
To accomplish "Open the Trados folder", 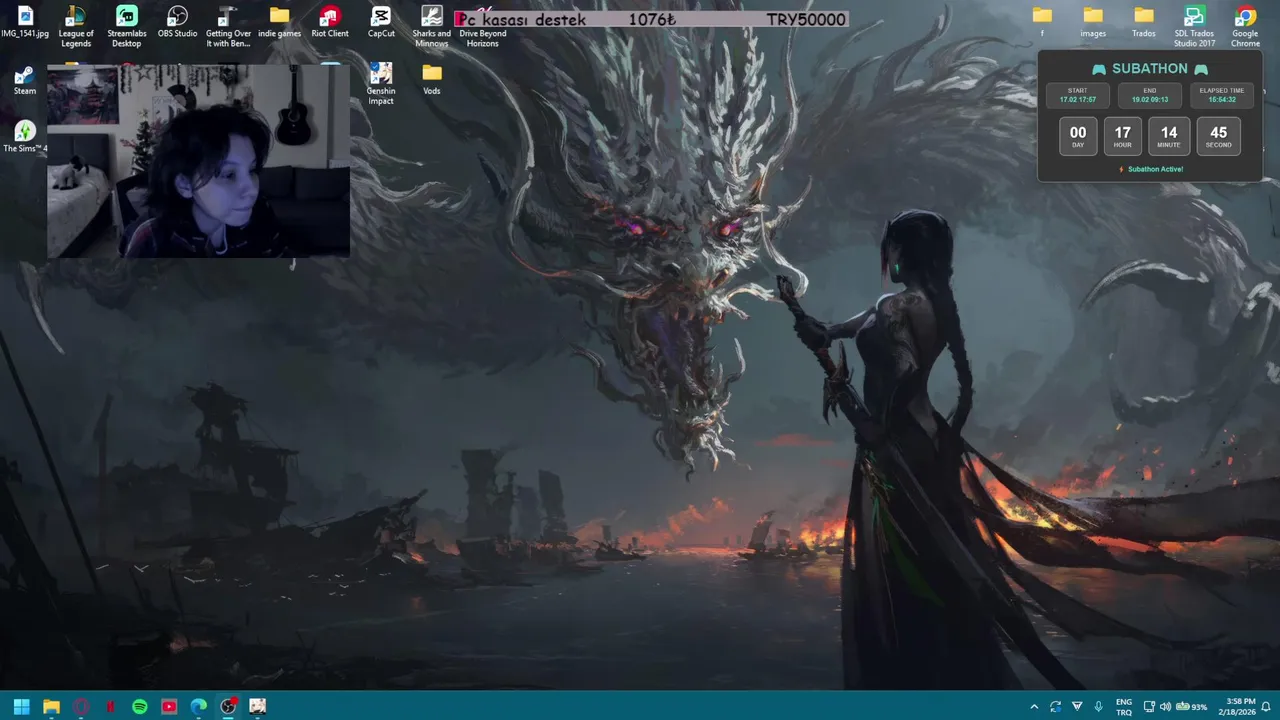I will click(1144, 24).
